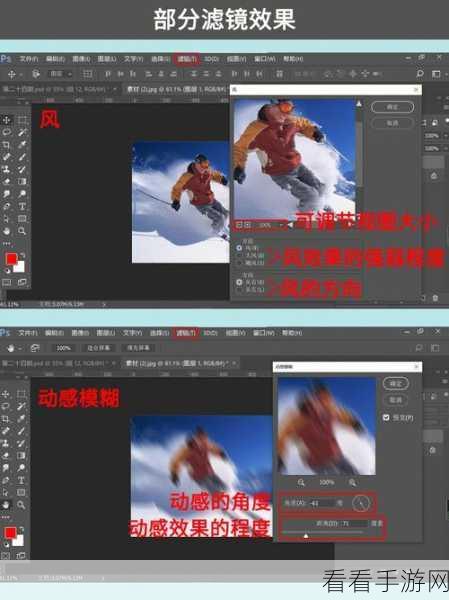Screen dimensions: 449x600
Task: Open the Window menu in the Motion Blur screenshot
Action: click(264, 333)
